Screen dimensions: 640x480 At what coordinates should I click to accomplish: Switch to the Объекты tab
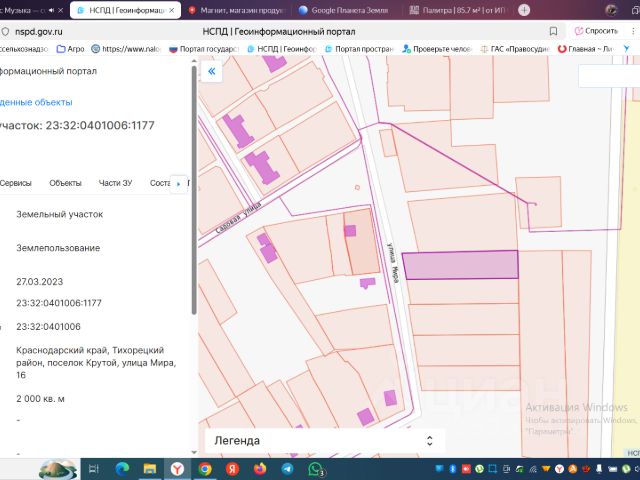click(65, 183)
